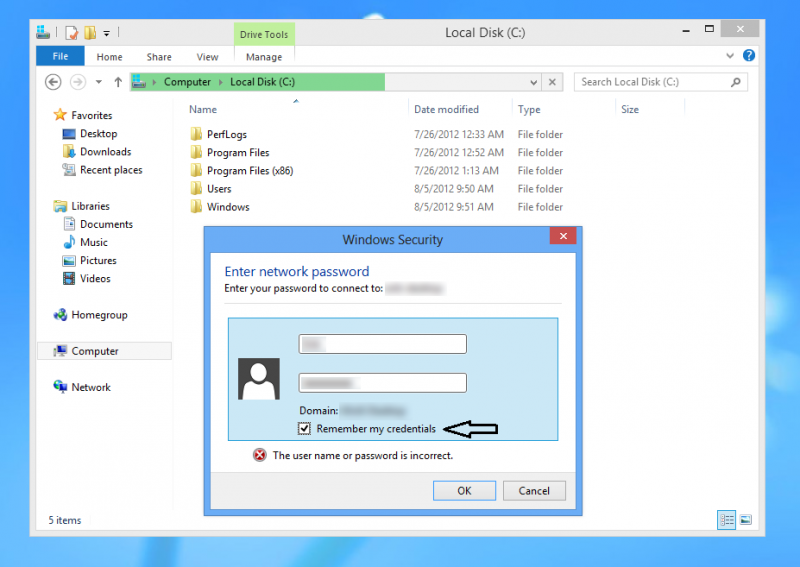Viewport: 800px width, 567px height.
Task: Switch to Large icons view in status bar
Action: click(745, 520)
